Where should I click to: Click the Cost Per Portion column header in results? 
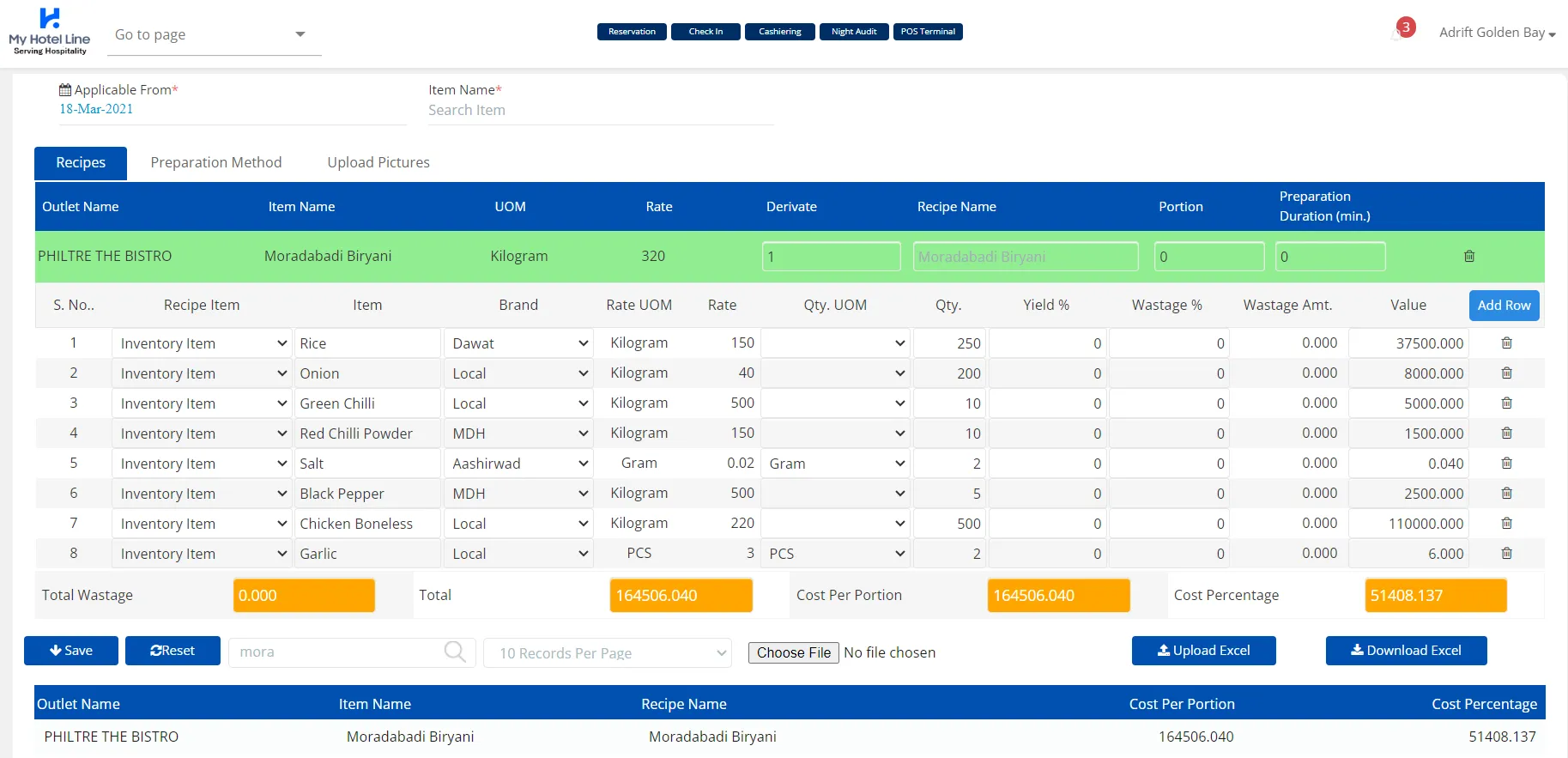click(1182, 704)
